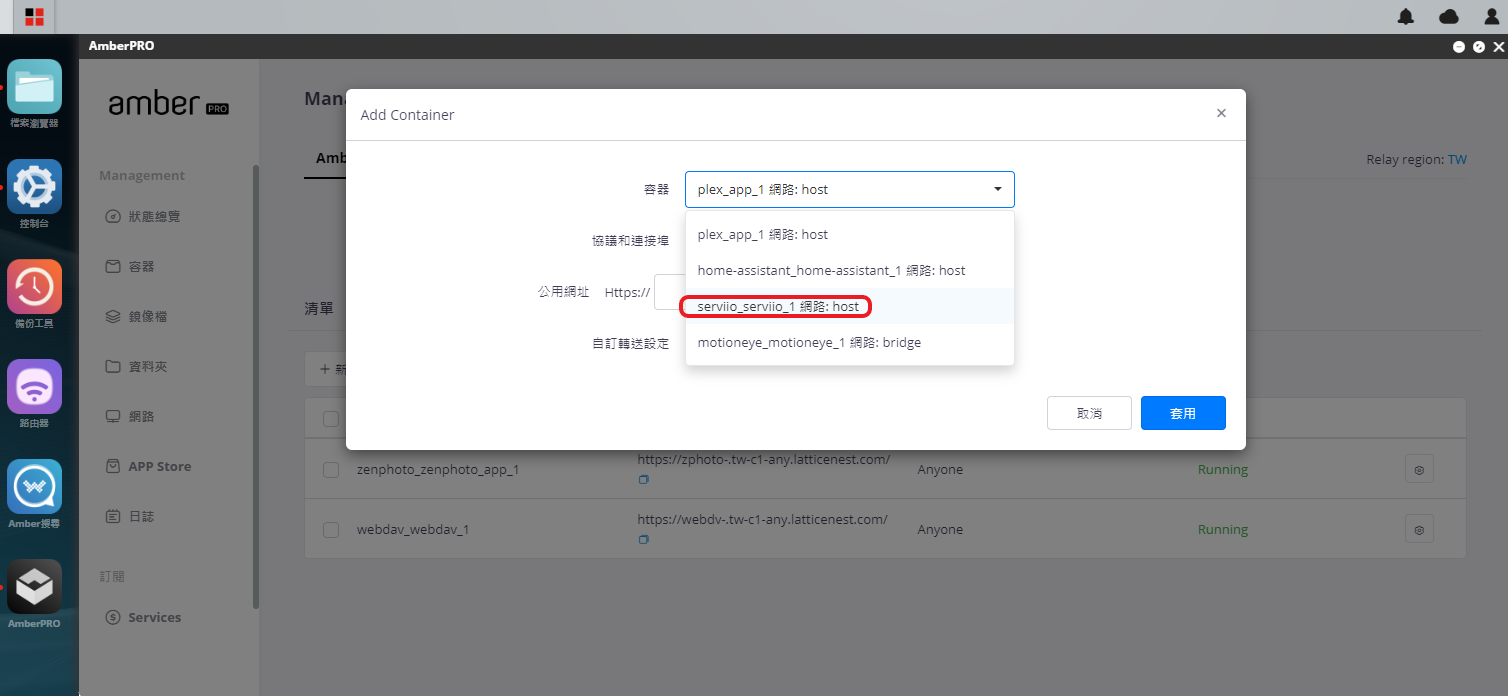The image size is (1508, 696).
Task: Click webdav_webdav_1 container name
Action: click(x=412, y=530)
